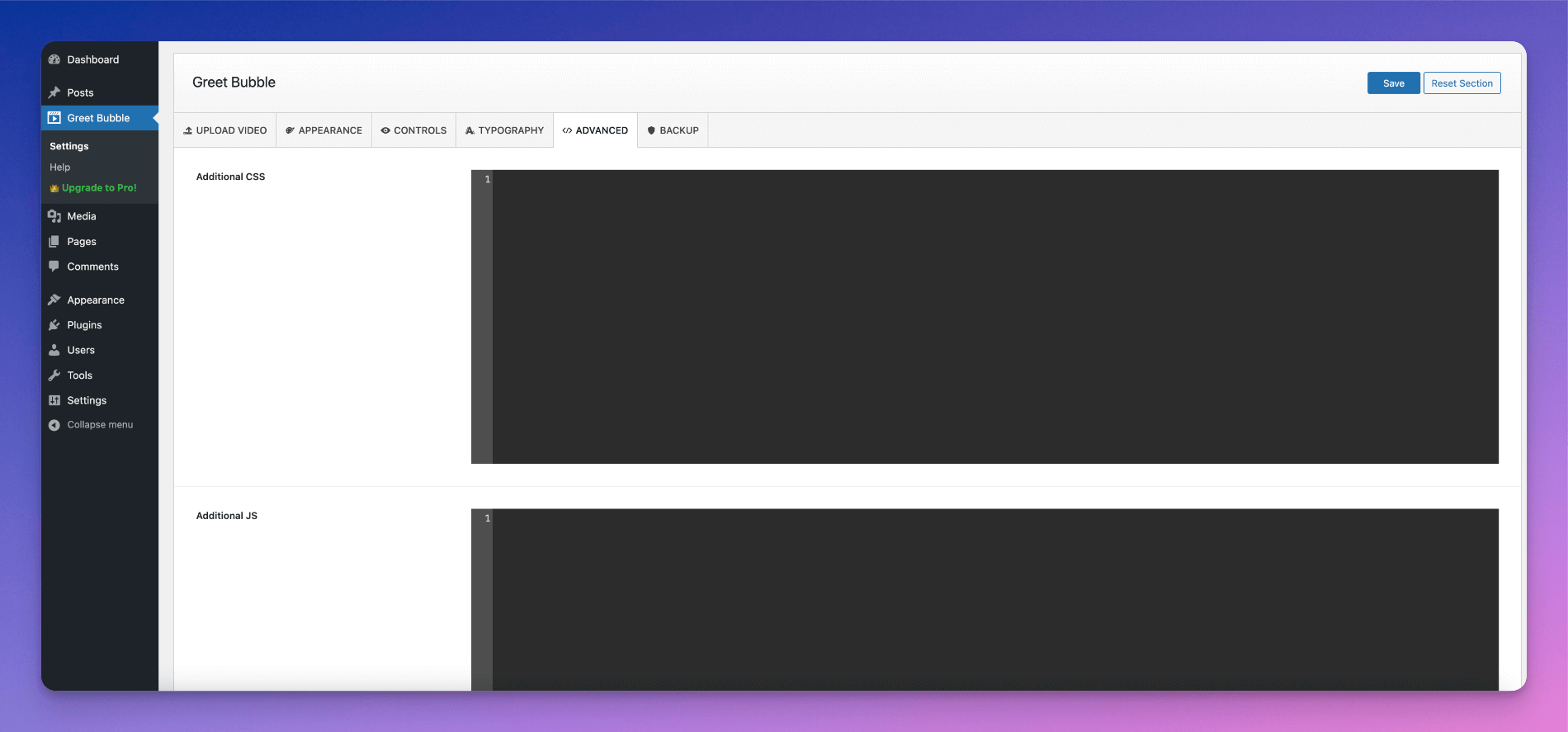Click the code icon on Advanced tab

(x=567, y=130)
